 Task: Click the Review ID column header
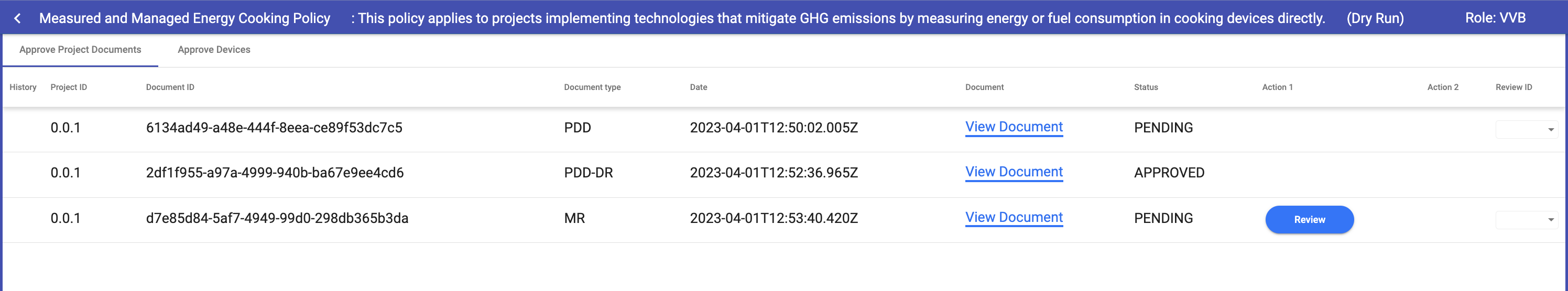(x=1513, y=87)
